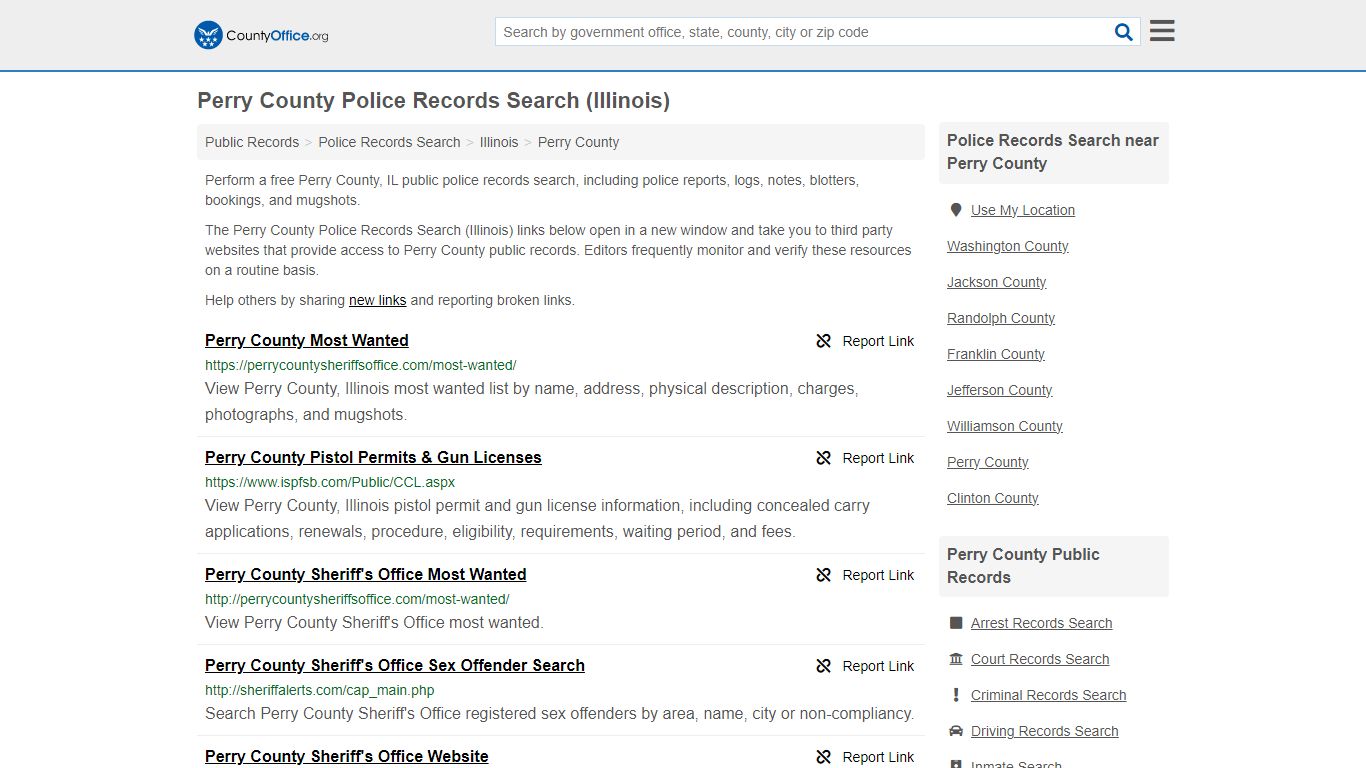
Task: Open Public Records breadcrumb
Action: pyautogui.click(x=252, y=142)
